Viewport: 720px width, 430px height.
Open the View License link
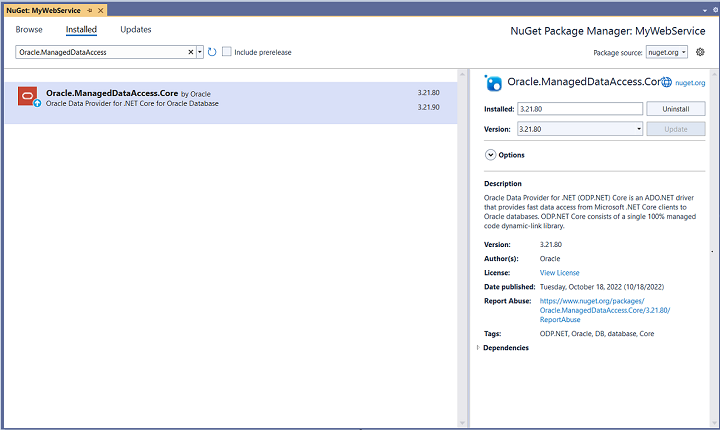coord(559,272)
